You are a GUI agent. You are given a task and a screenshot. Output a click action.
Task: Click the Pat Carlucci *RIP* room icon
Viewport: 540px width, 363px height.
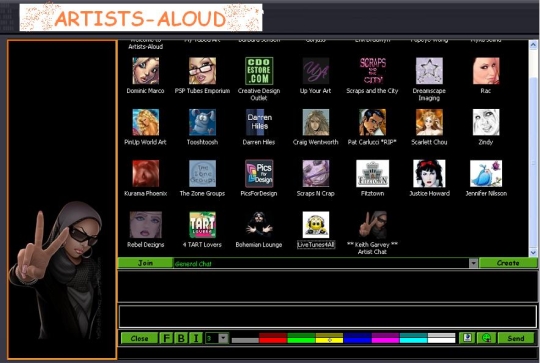(x=373, y=122)
